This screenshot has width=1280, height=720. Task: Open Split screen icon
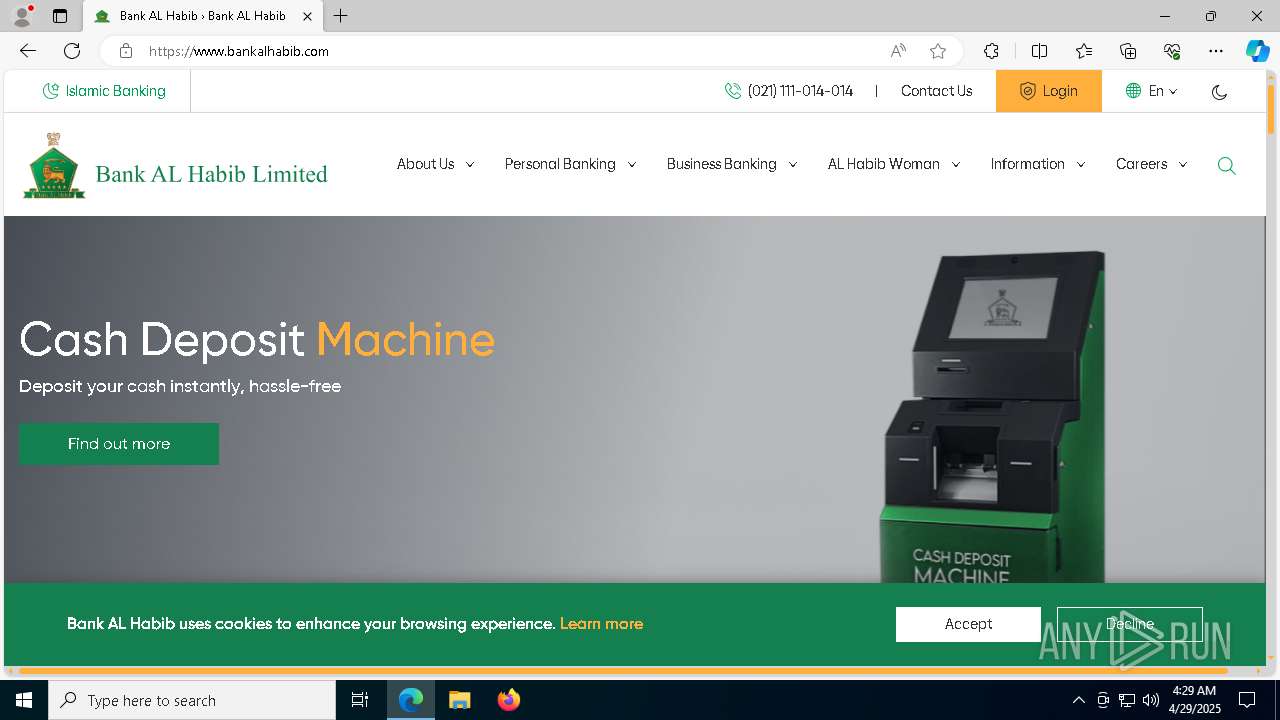click(1039, 51)
